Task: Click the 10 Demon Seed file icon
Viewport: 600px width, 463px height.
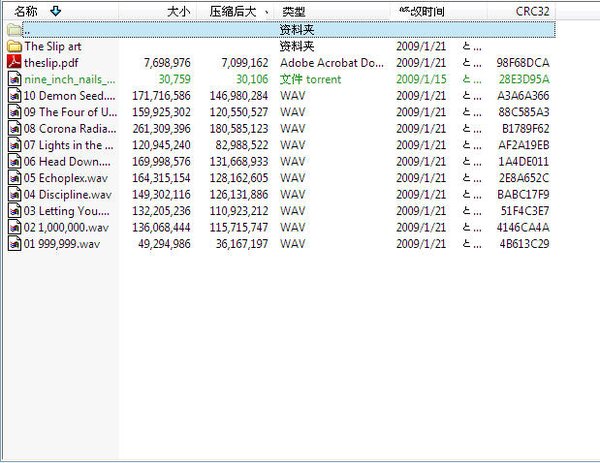Action: (15, 96)
